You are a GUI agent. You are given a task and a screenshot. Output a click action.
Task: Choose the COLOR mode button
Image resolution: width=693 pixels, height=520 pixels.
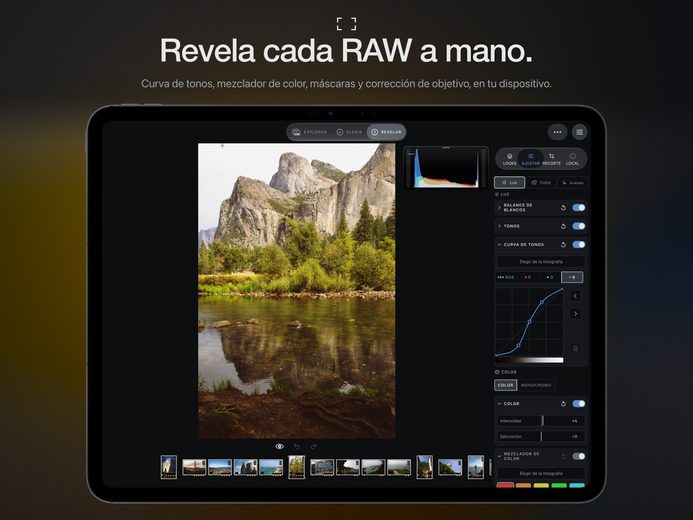coord(506,385)
